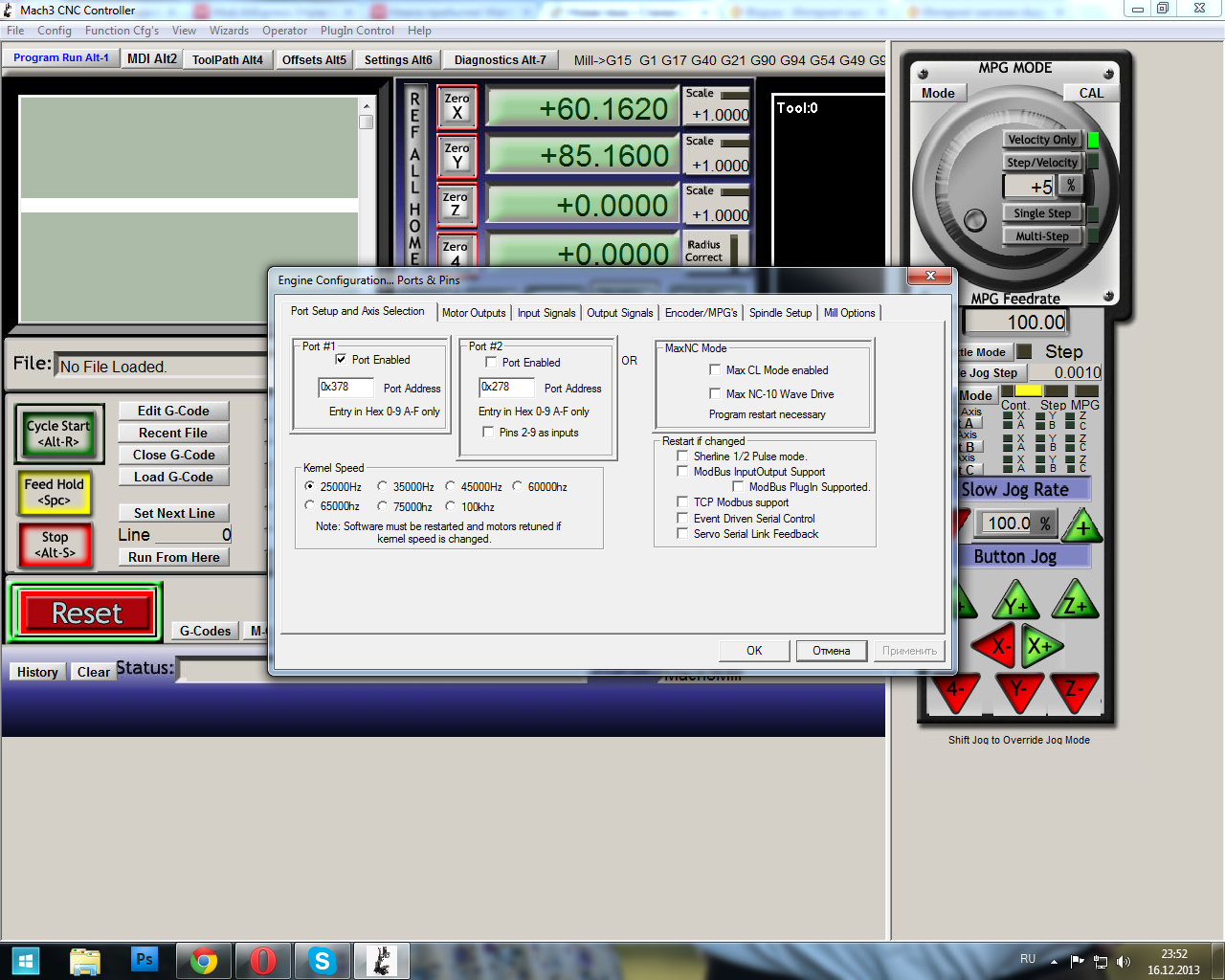
Task: Click the Single Step MPG button
Action: pyautogui.click(x=1042, y=213)
